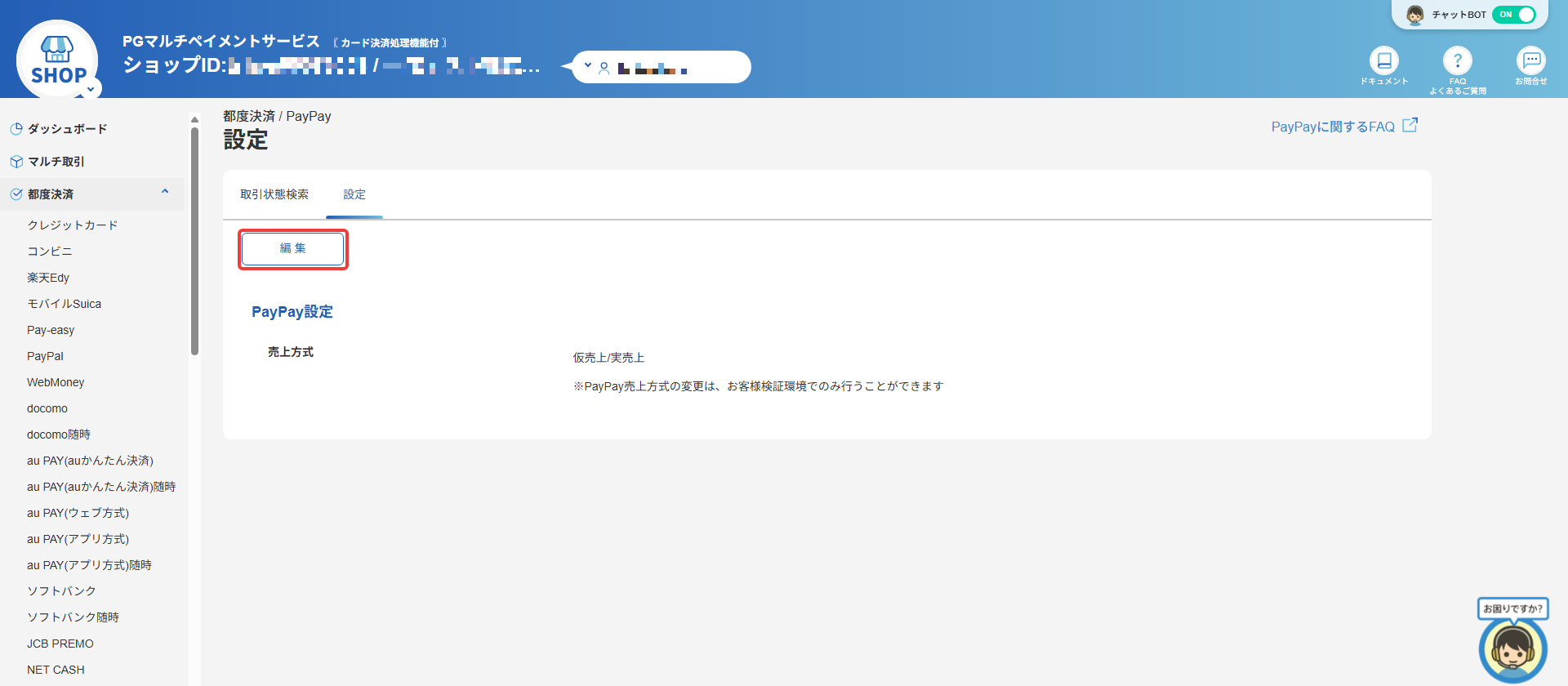Viewport: 1568px width, 686px height.
Task: Select au PAY(アプリ方式) in the sidebar
Action: click(78, 539)
